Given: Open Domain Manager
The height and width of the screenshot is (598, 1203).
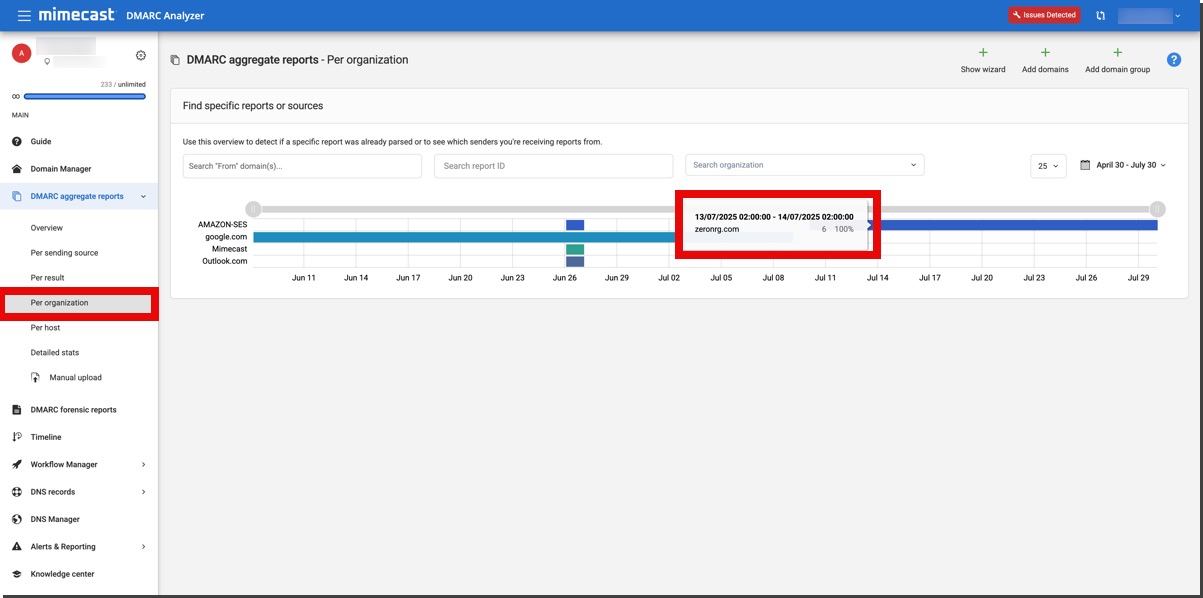Looking at the screenshot, I should click(x=61, y=169).
